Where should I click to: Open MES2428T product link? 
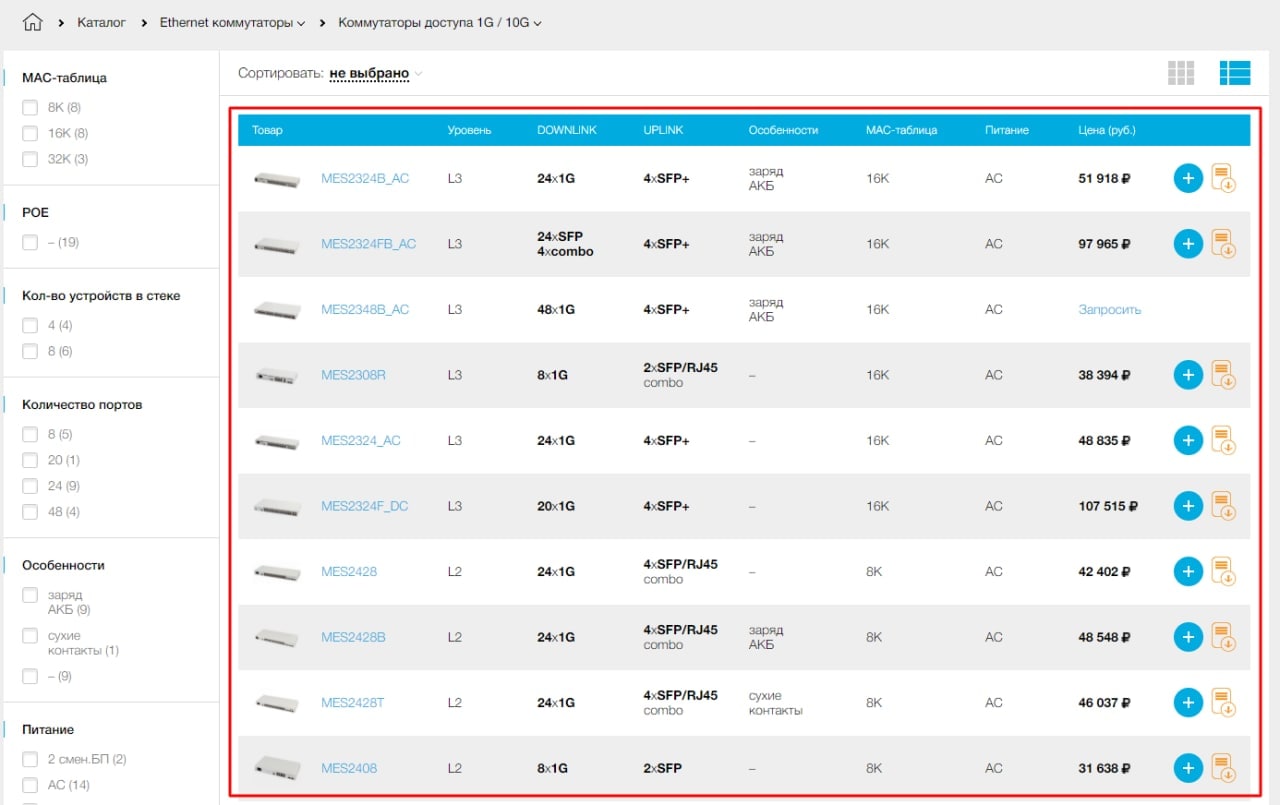point(352,703)
